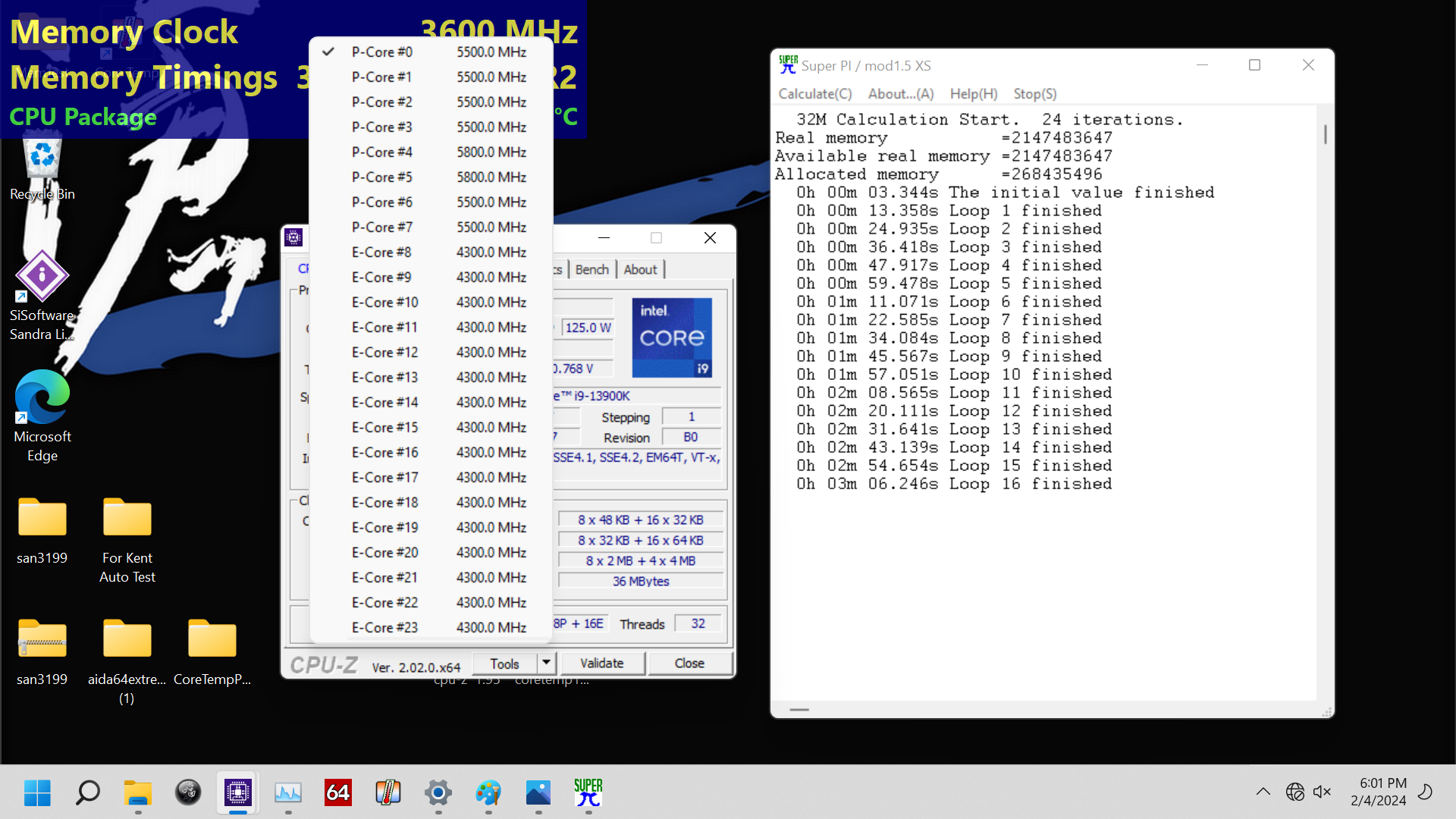Screen dimensions: 1456x819
Task: Open Photos app on taskbar
Action: click(538, 792)
